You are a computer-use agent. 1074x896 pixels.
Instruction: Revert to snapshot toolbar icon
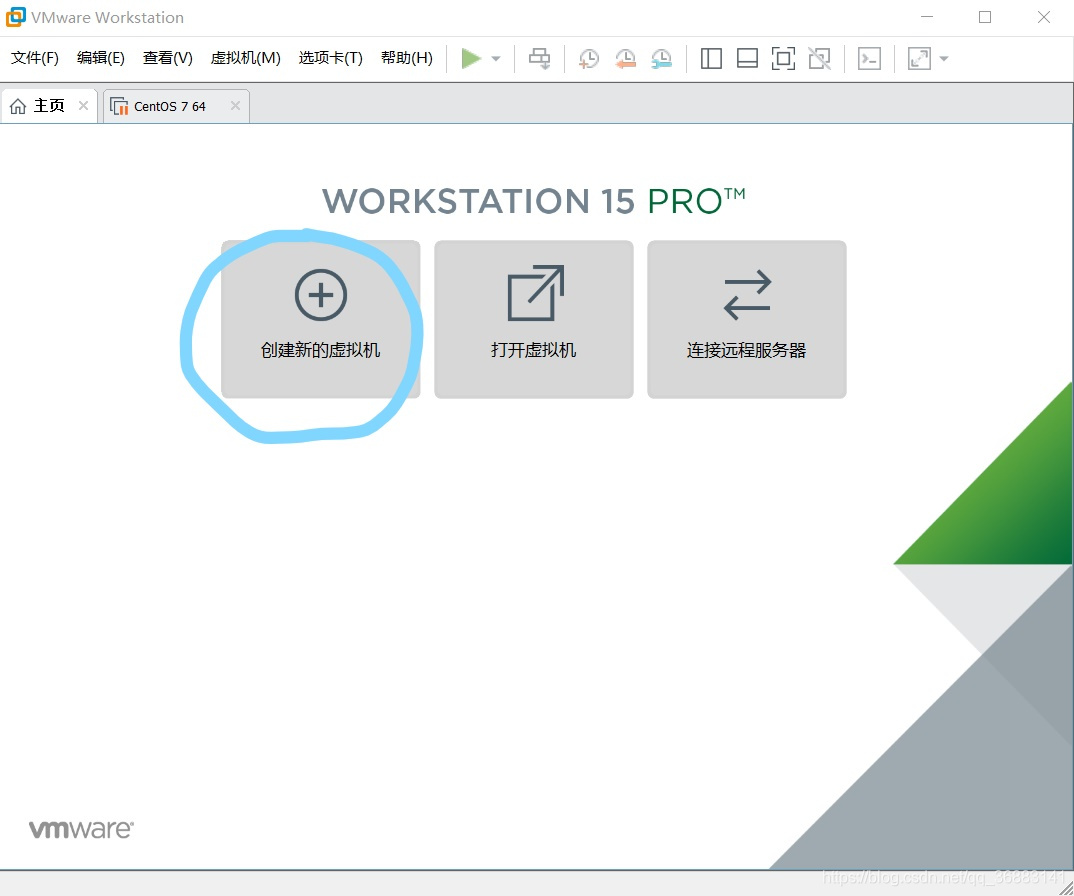pos(625,58)
